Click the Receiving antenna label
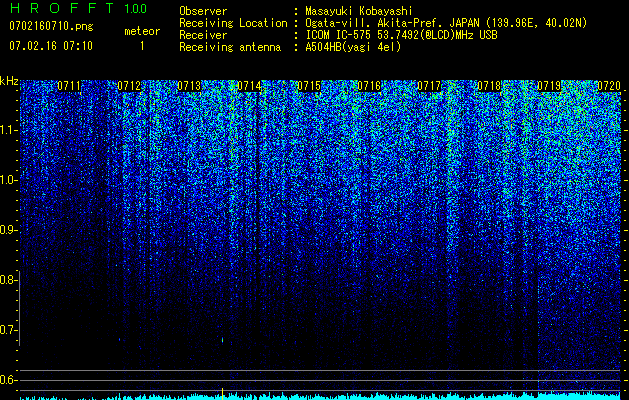Screen dimensions: 629x400 tap(230, 47)
